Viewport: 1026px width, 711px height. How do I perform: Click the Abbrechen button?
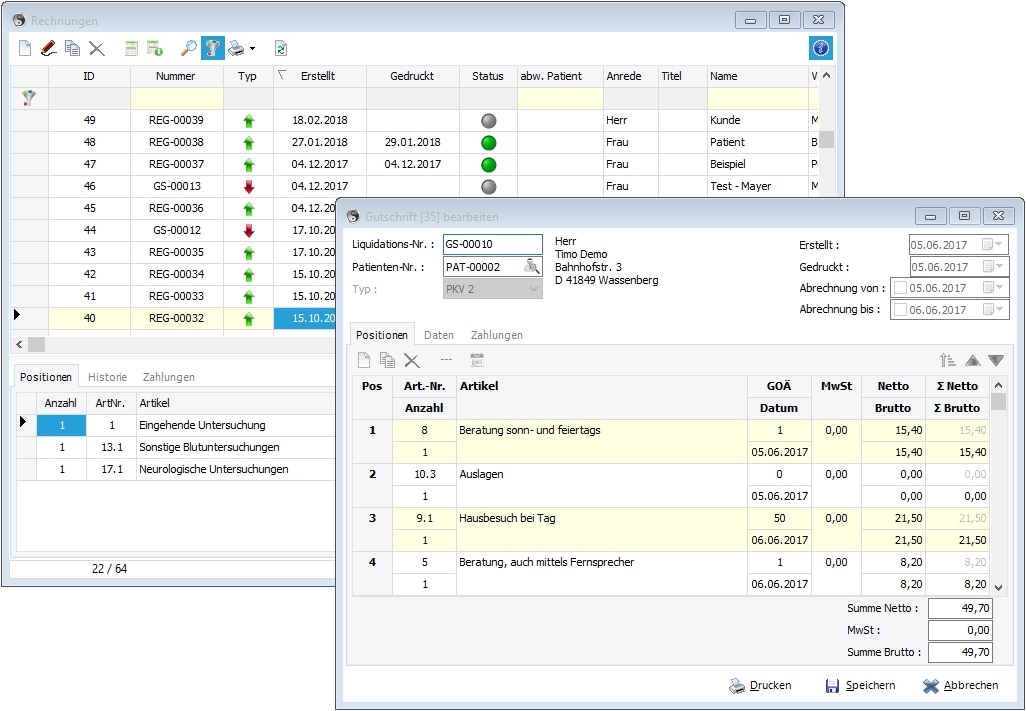[960, 685]
